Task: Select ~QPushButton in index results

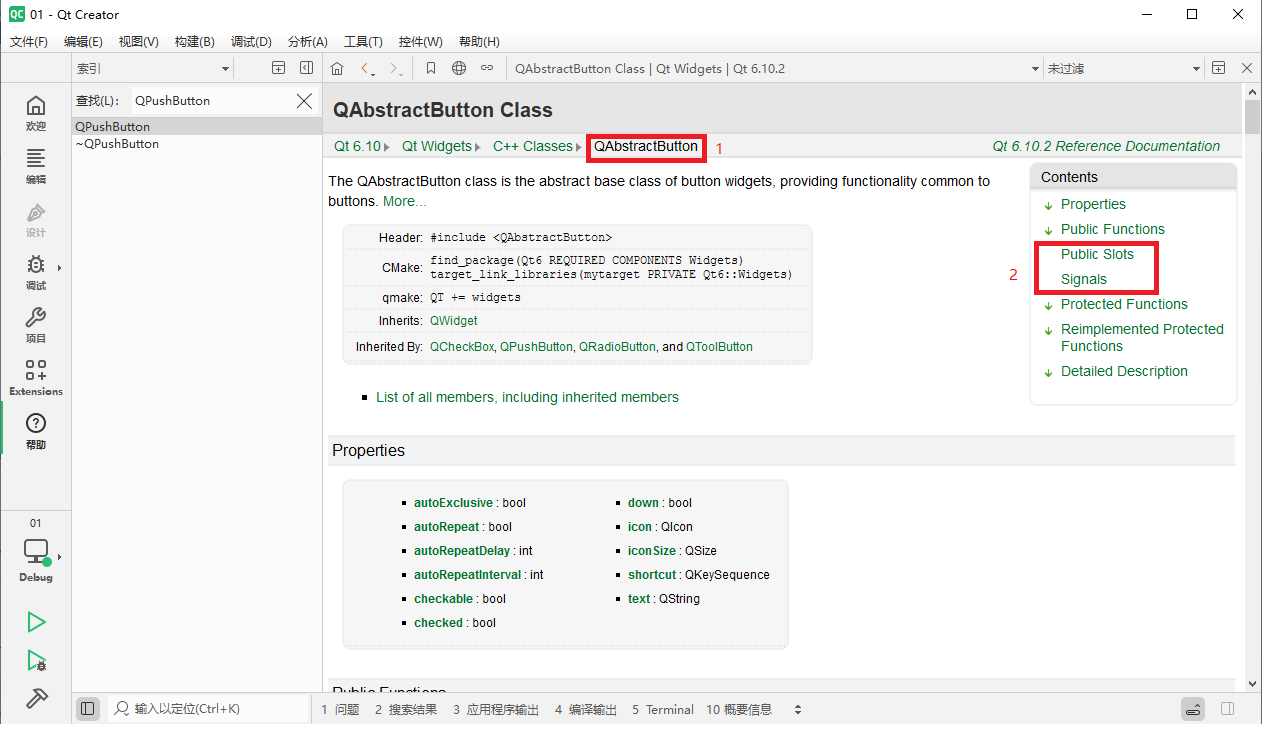Action: tap(197, 144)
